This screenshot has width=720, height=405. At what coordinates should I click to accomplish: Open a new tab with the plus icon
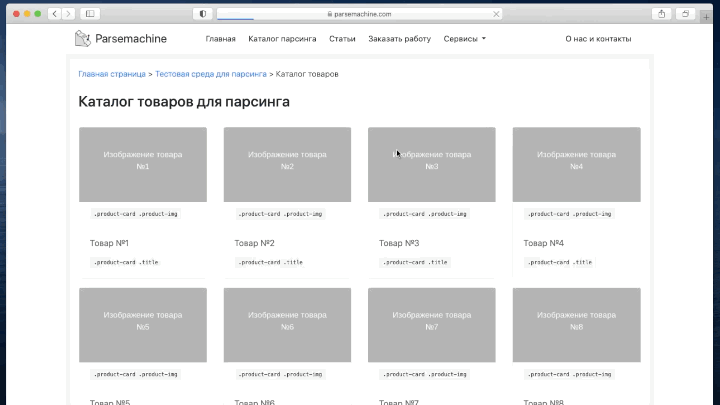coord(706,17)
